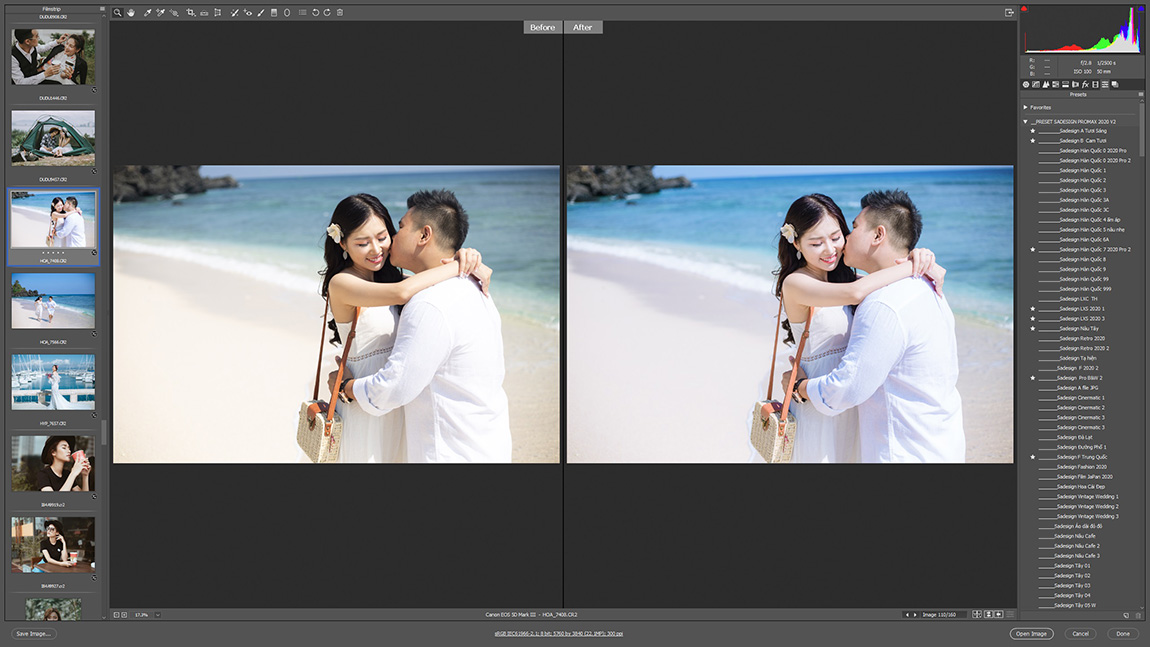
Task: Open the workflow options link at bottom
Action: 558,634
